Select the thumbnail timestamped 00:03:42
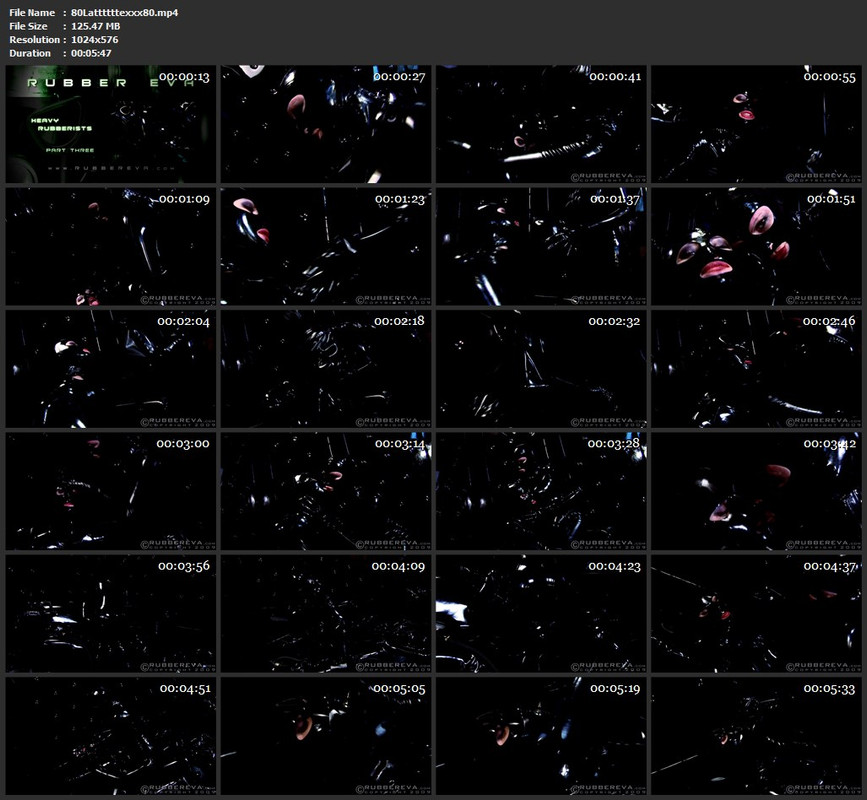The height and width of the screenshot is (800, 867). 756,491
